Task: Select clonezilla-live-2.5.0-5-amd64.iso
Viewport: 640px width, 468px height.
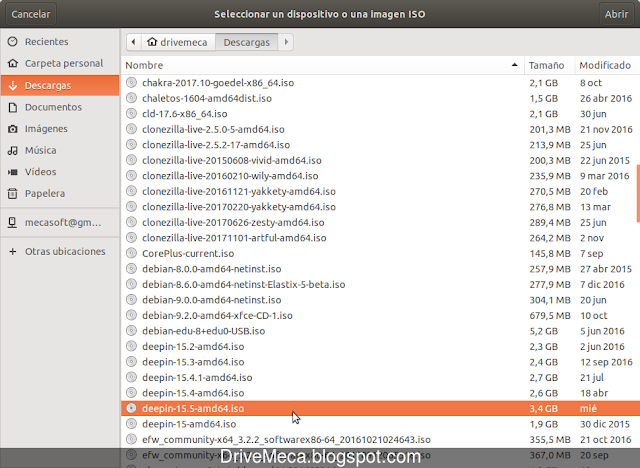Action: 380,129
